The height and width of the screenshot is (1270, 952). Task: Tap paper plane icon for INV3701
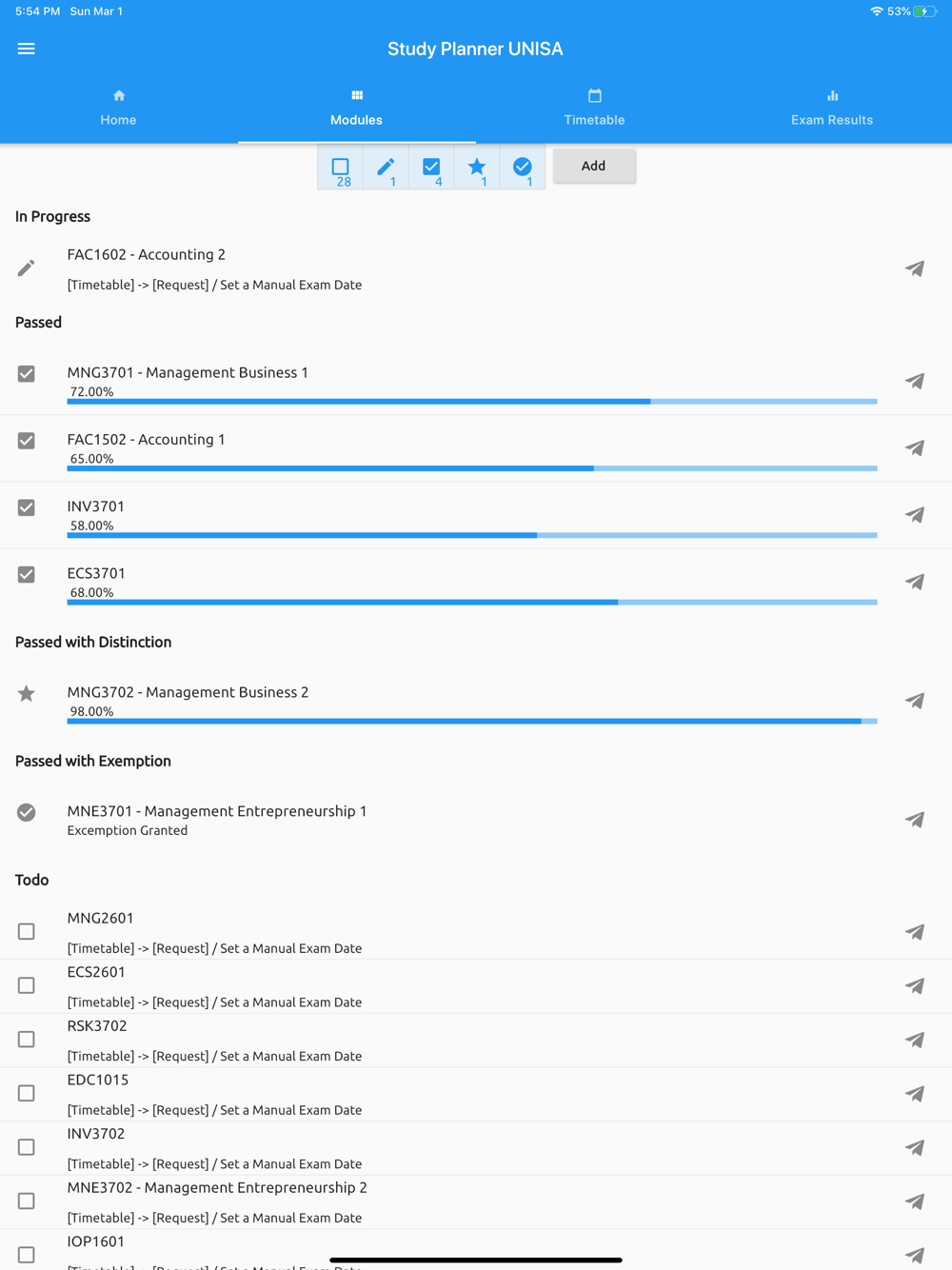pos(915,515)
